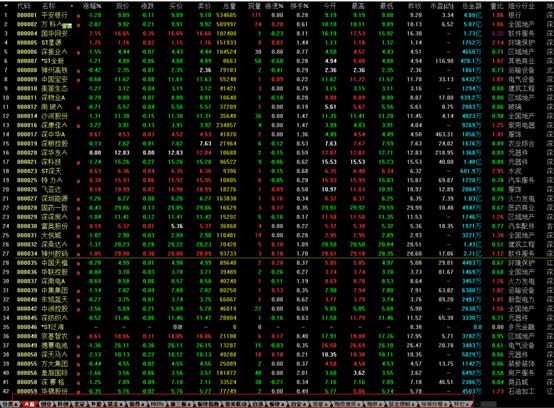Sort by the 名称 column header
554x408 pixels.
(x=48, y=6)
